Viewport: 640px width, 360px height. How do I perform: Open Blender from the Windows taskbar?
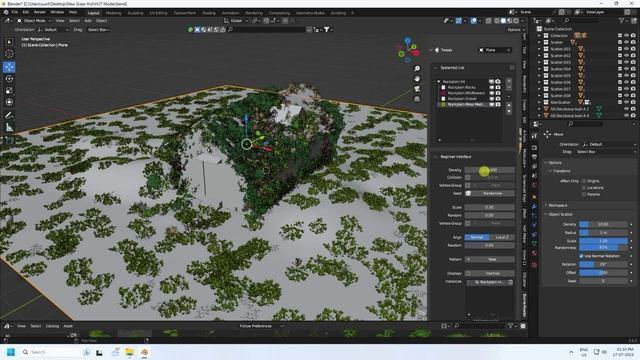144,352
